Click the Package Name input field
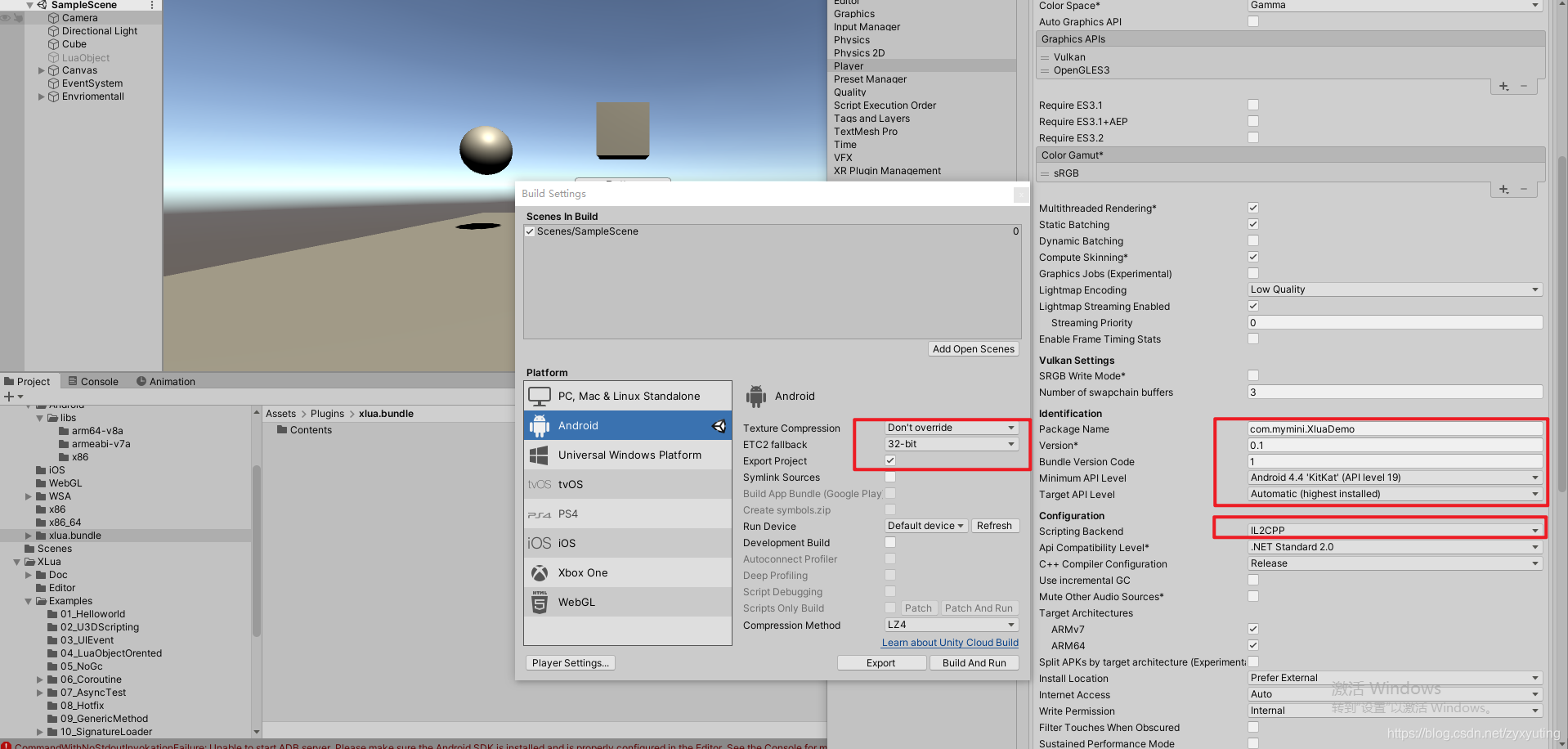This screenshot has height=749, width=1568. tap(1395, 428)
